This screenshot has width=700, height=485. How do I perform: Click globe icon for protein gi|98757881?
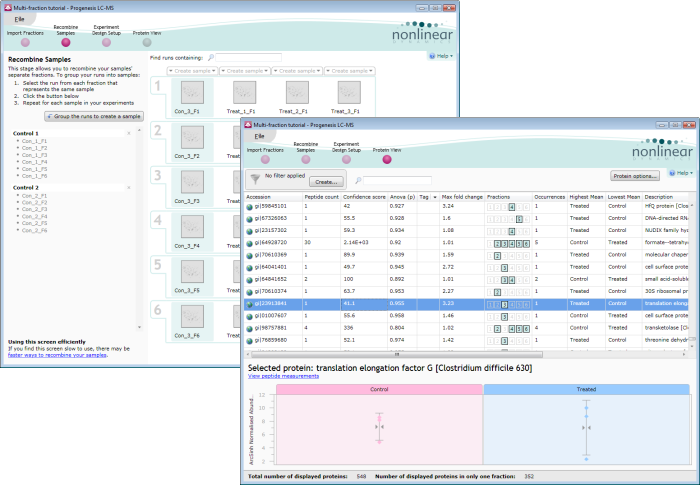pyautogui.click(x=250, y=328)
